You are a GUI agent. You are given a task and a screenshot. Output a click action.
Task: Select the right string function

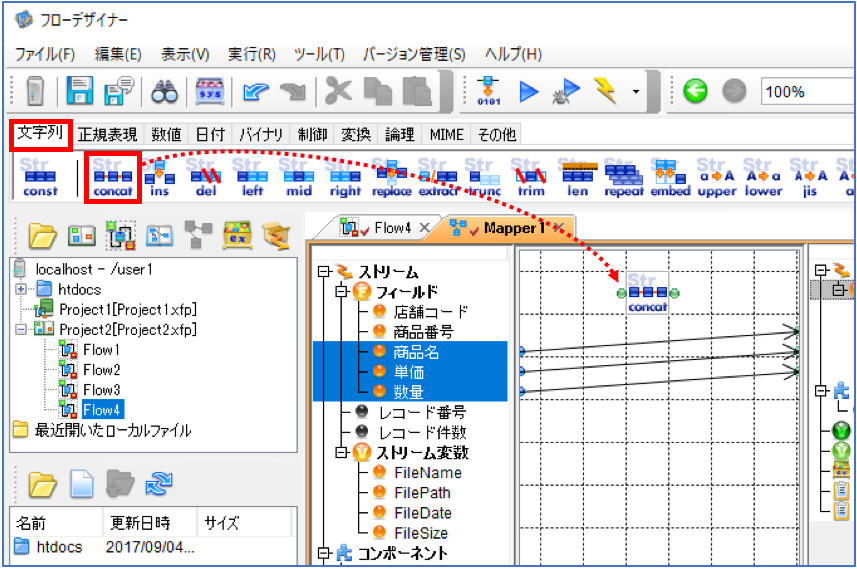(x=345, y=178)
